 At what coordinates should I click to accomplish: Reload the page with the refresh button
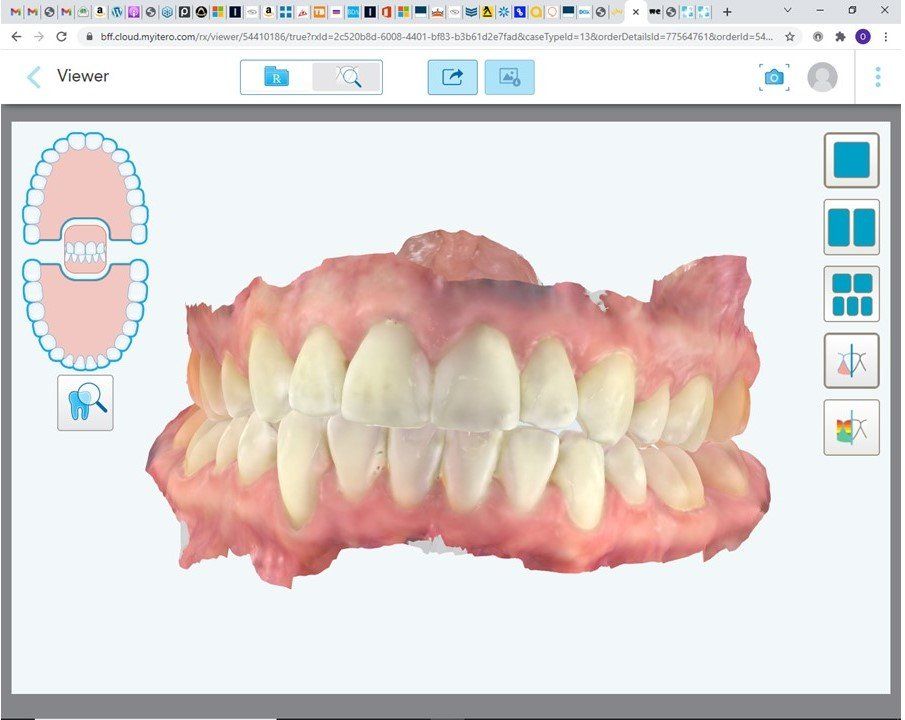[62, 36]
